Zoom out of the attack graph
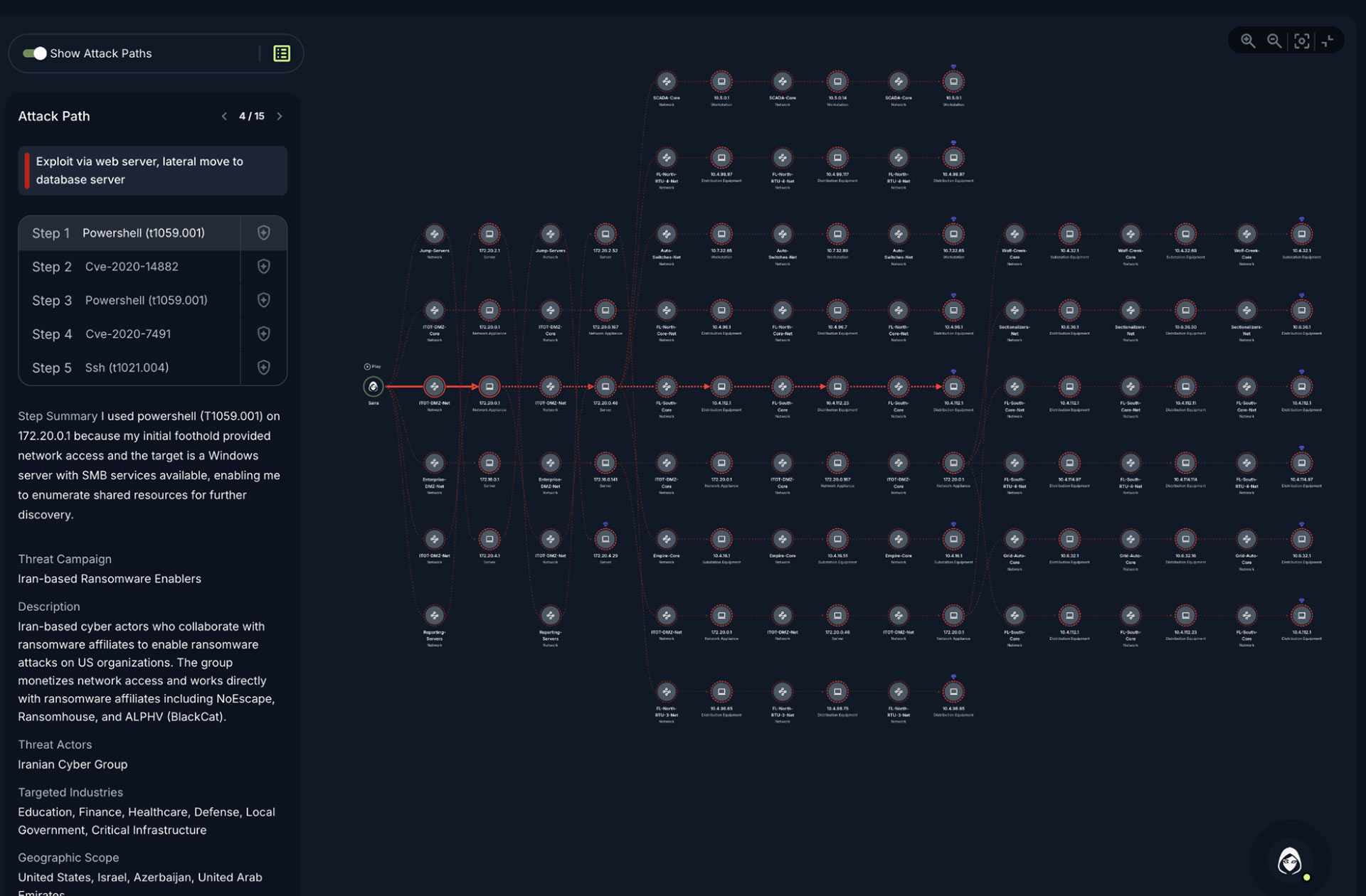Screen dimensions: 1366x896 1274,41
